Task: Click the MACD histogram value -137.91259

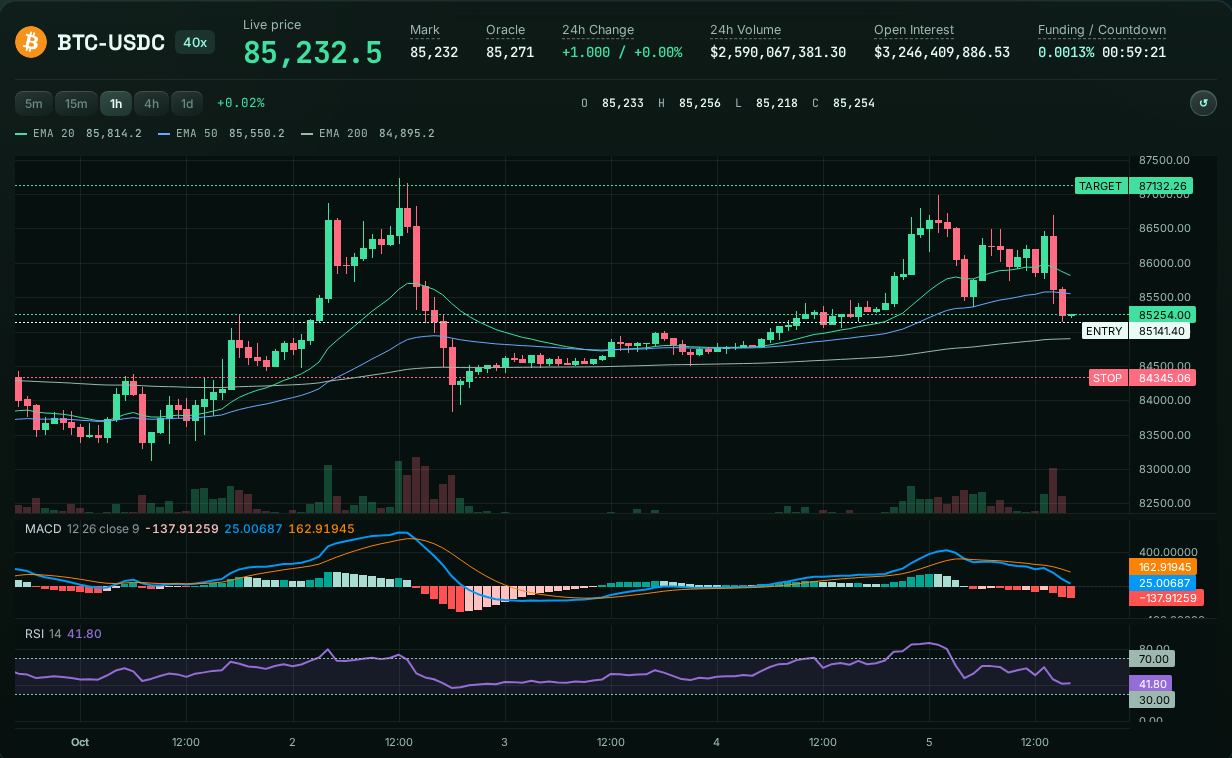Action: (x=182, y=528)
